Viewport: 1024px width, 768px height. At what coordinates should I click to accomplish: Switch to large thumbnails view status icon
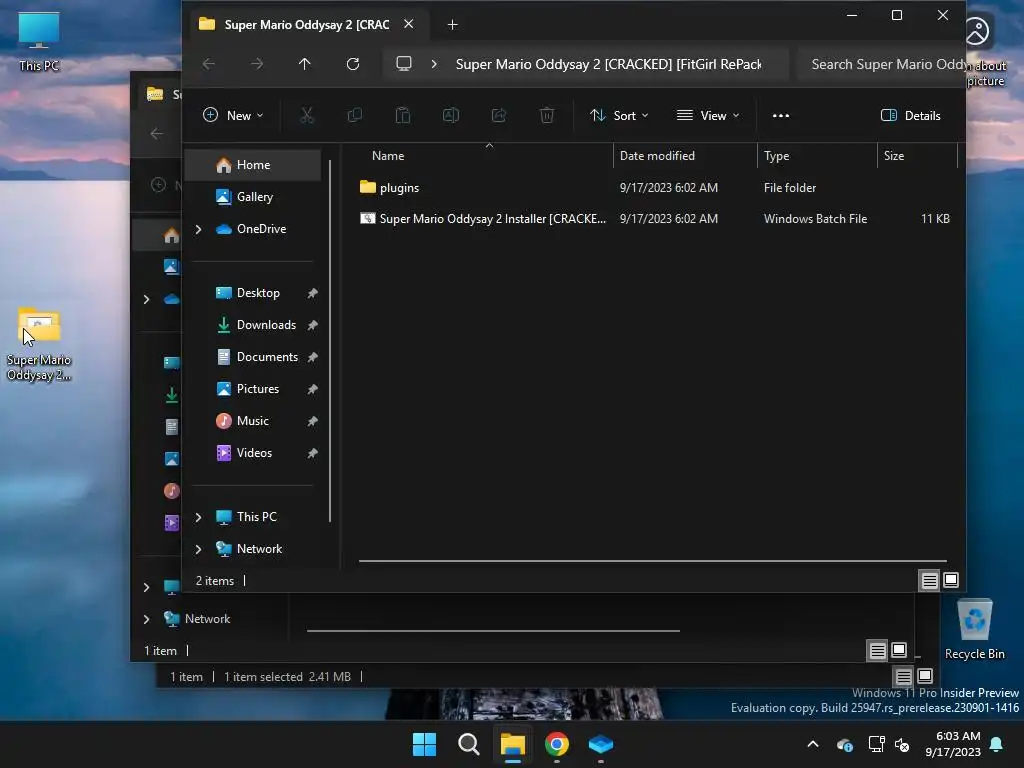click(x=951, y=580)
